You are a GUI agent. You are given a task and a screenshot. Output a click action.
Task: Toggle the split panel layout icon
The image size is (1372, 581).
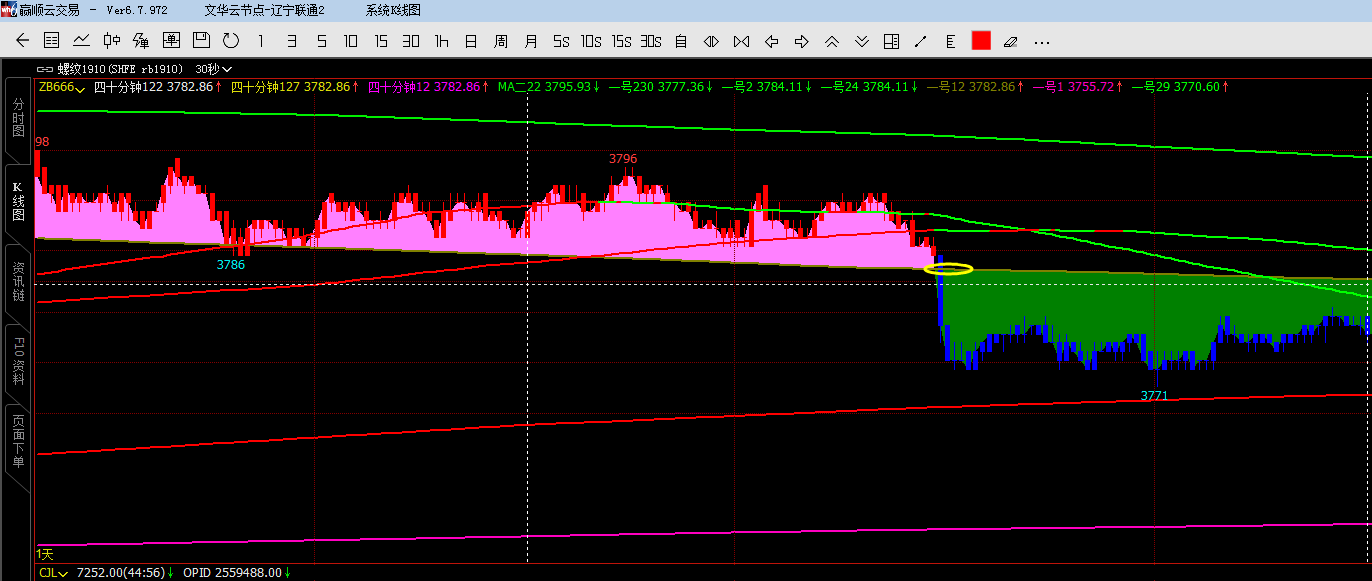click(x=891, y=41)
